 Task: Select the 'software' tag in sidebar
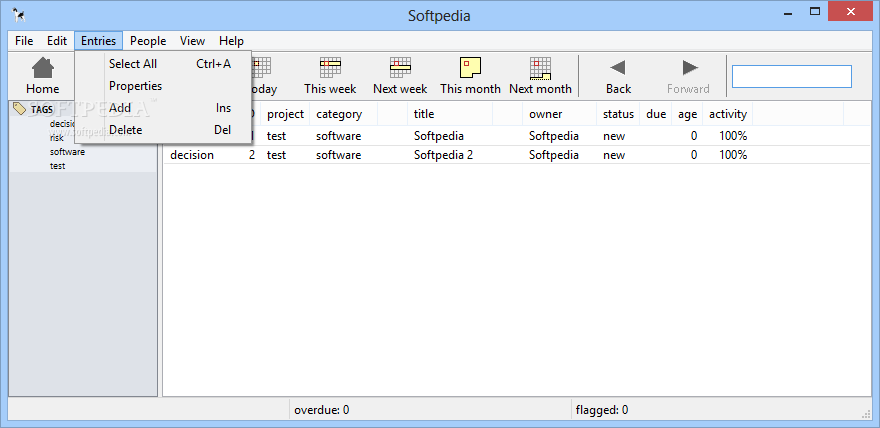point(67,152)
